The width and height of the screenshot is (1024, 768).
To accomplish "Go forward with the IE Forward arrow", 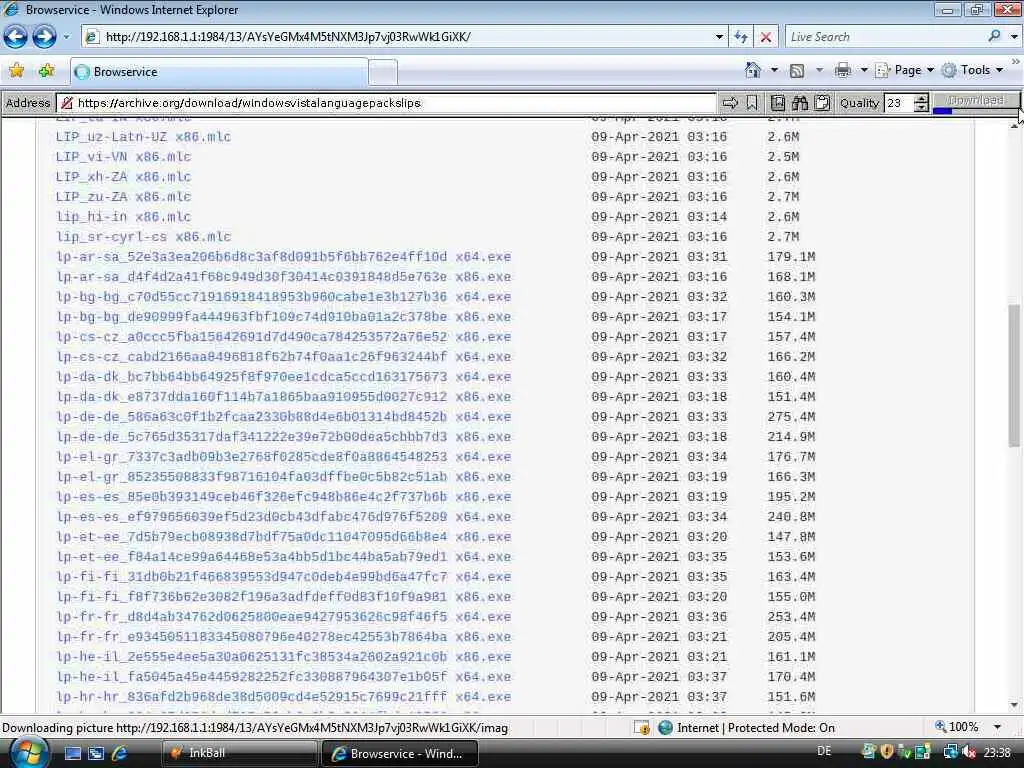I will coord(44,37).
